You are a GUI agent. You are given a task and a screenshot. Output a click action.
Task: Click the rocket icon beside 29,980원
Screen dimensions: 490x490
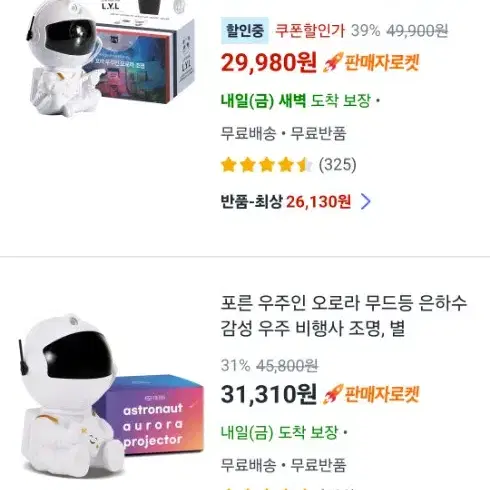(333, 62)
